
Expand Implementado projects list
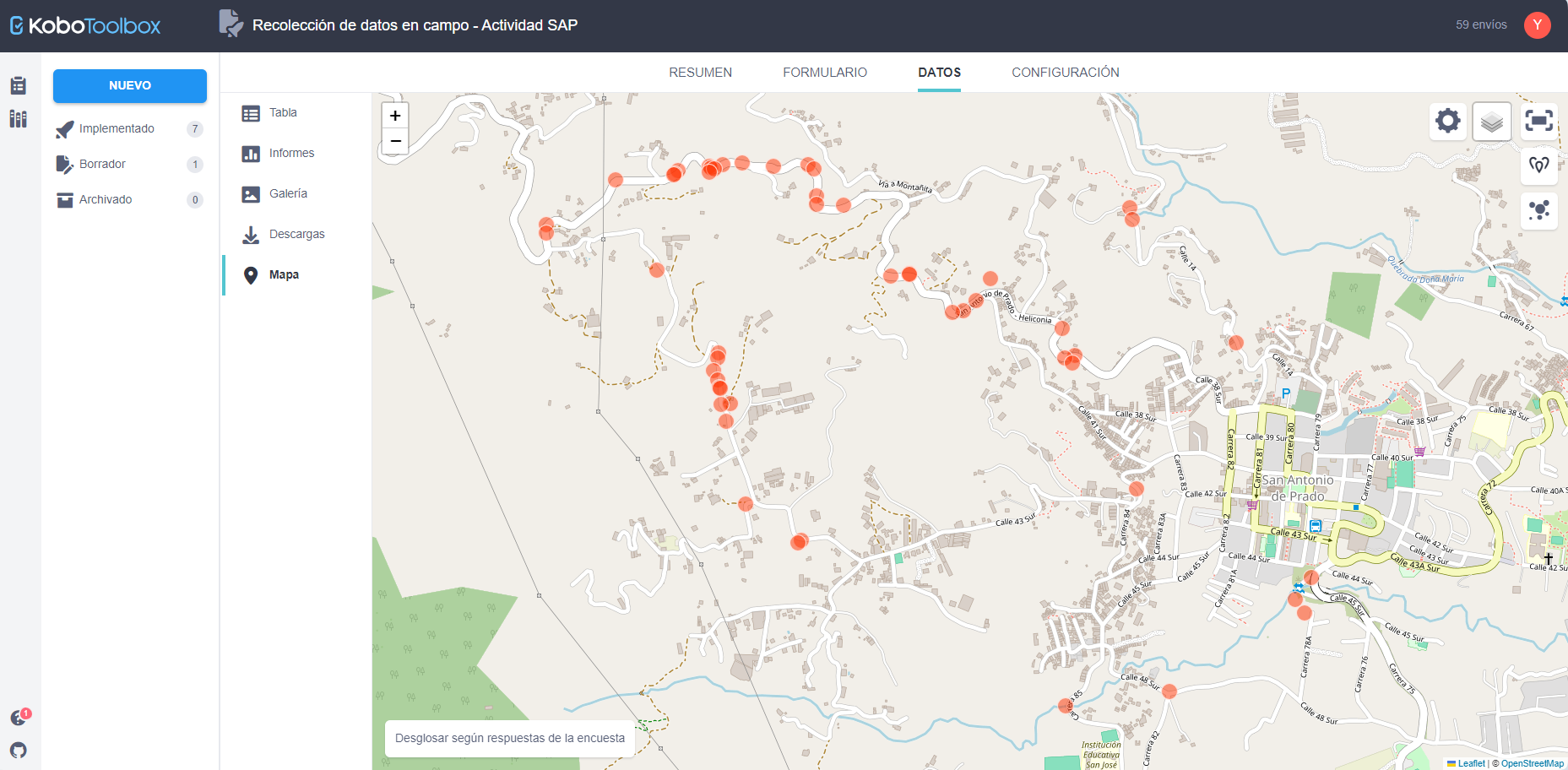pyautogui.click(x=117, y=128)
